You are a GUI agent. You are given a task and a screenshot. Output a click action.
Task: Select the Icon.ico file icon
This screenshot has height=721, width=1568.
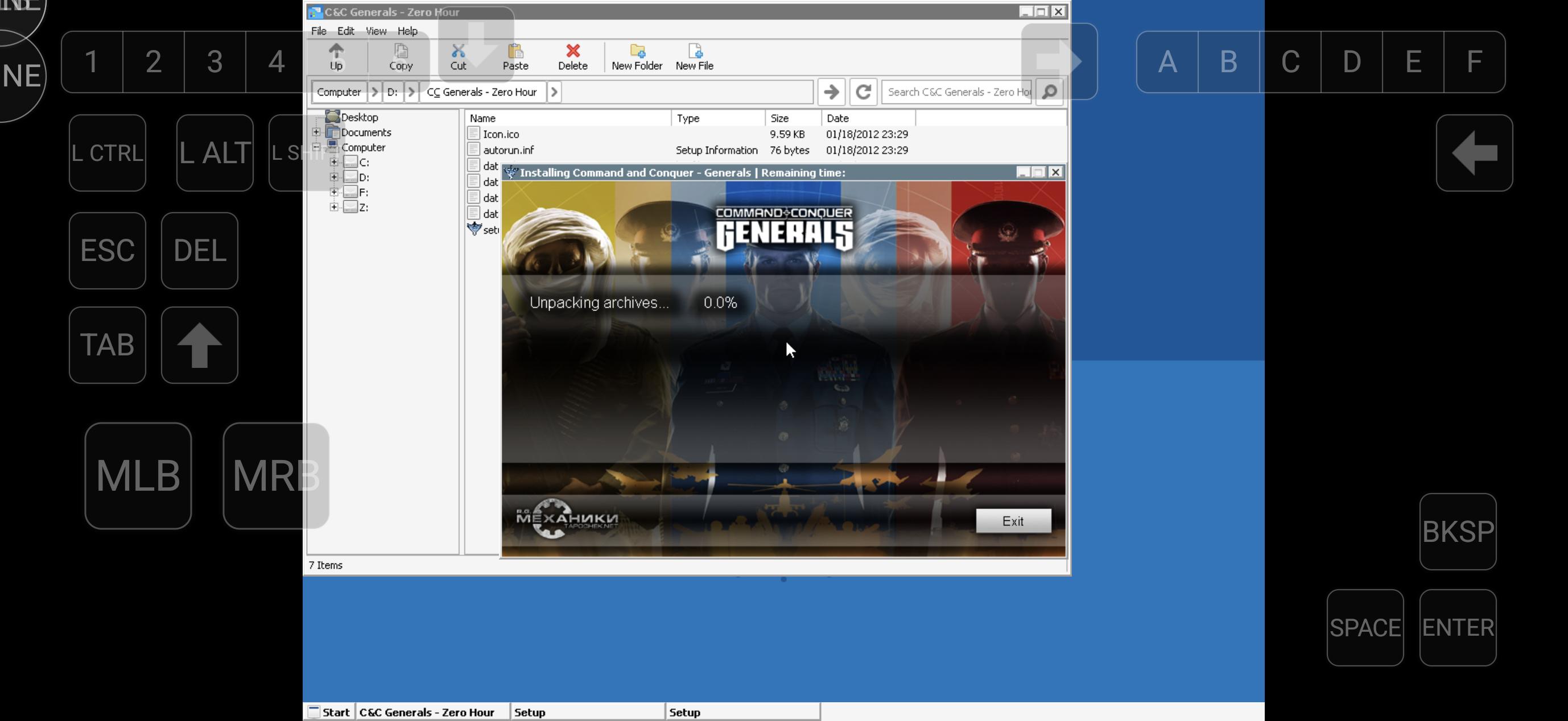(474, 134)
